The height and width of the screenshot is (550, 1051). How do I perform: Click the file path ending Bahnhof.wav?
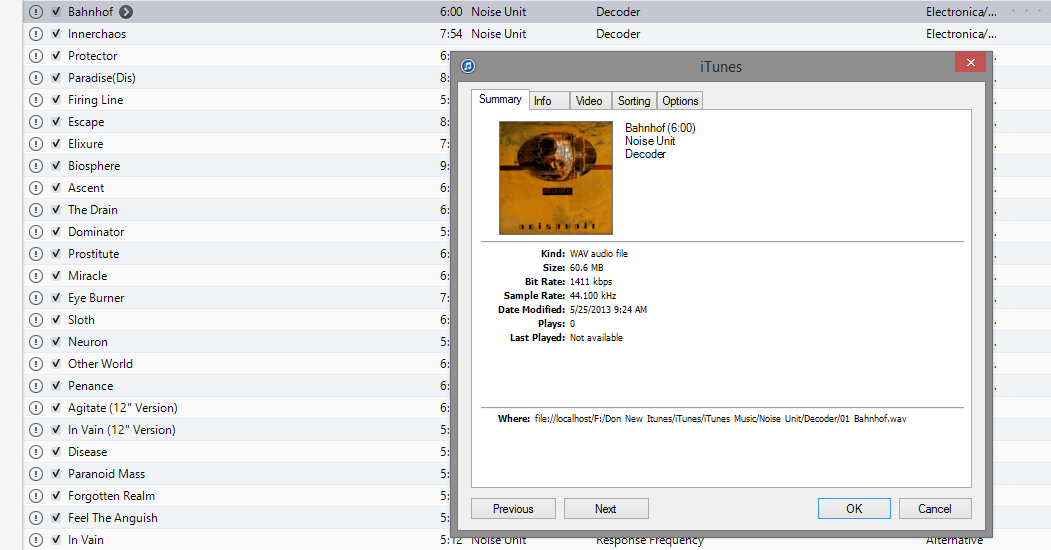[720, 419]
